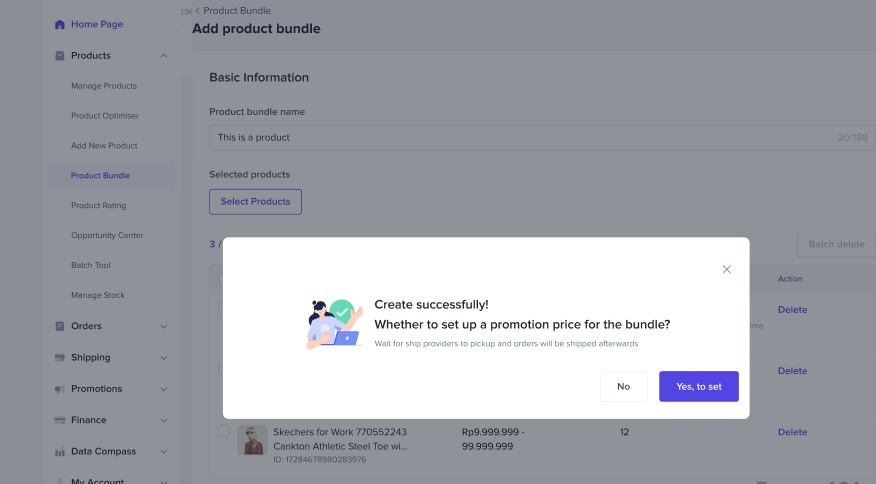Click the Orders clipboard icon
This screenshot has height=484, width=876.
[x=60, y=326]
